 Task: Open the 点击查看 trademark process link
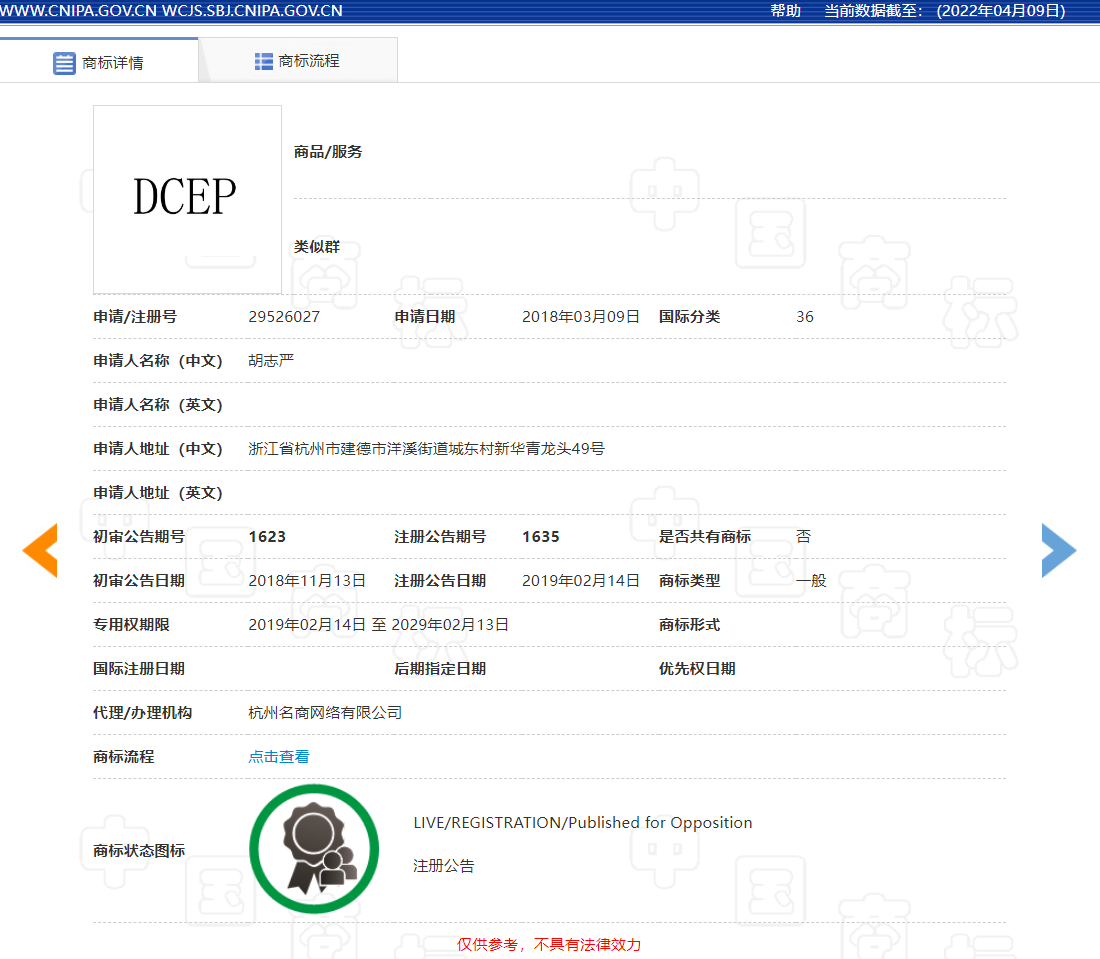279,757
